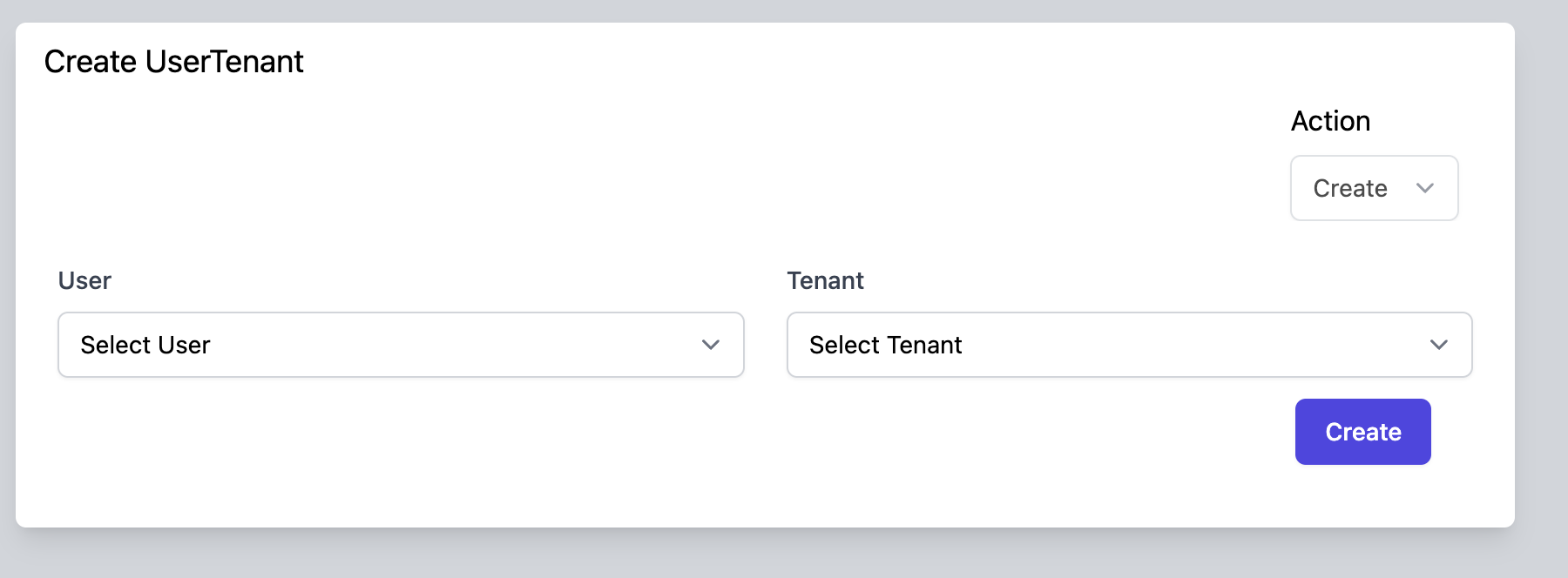Click the 'User' field label
Viewport: 1568px width, 578px height.
pos(84,280)
